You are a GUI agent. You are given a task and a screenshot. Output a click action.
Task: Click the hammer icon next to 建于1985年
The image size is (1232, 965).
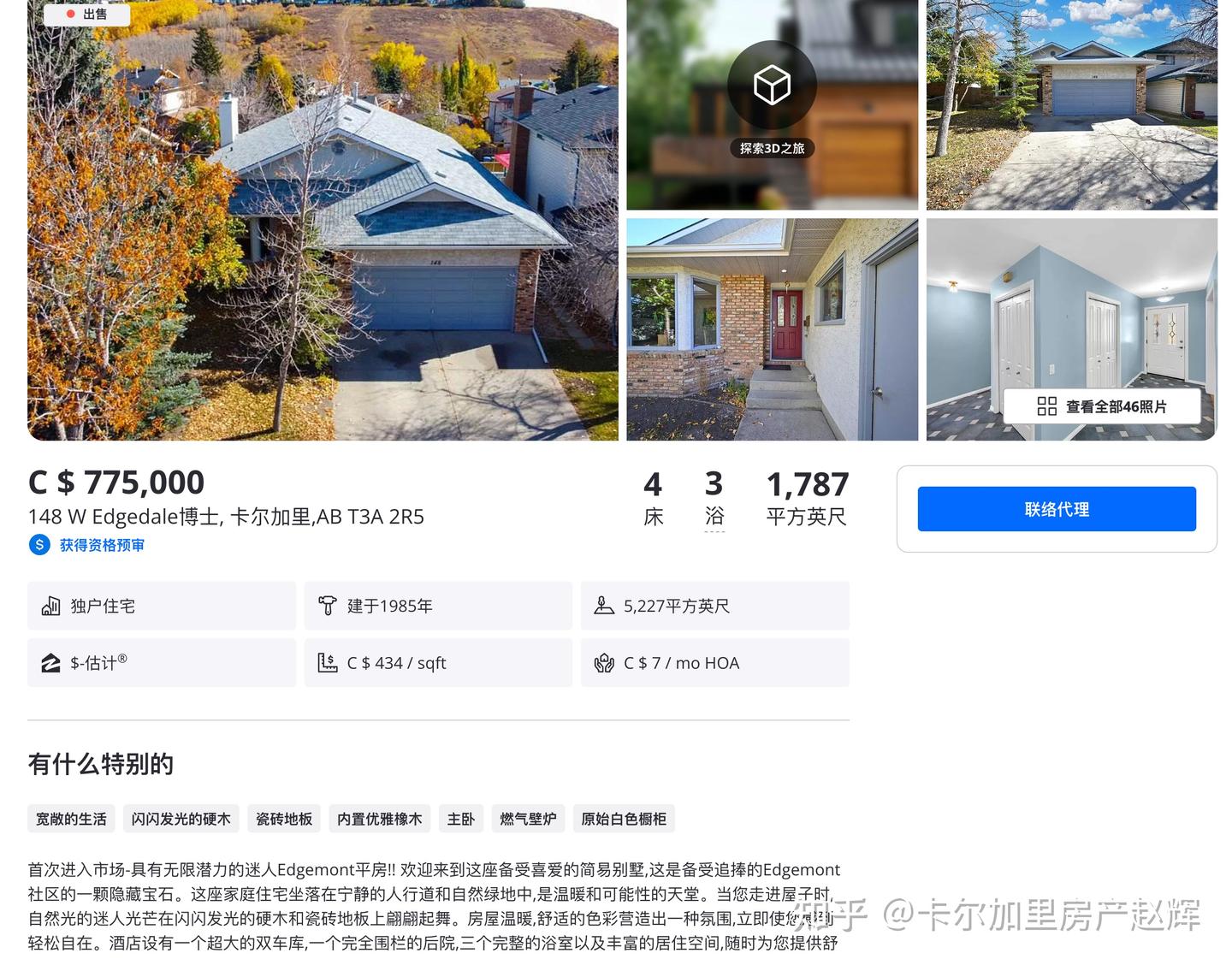328,607
